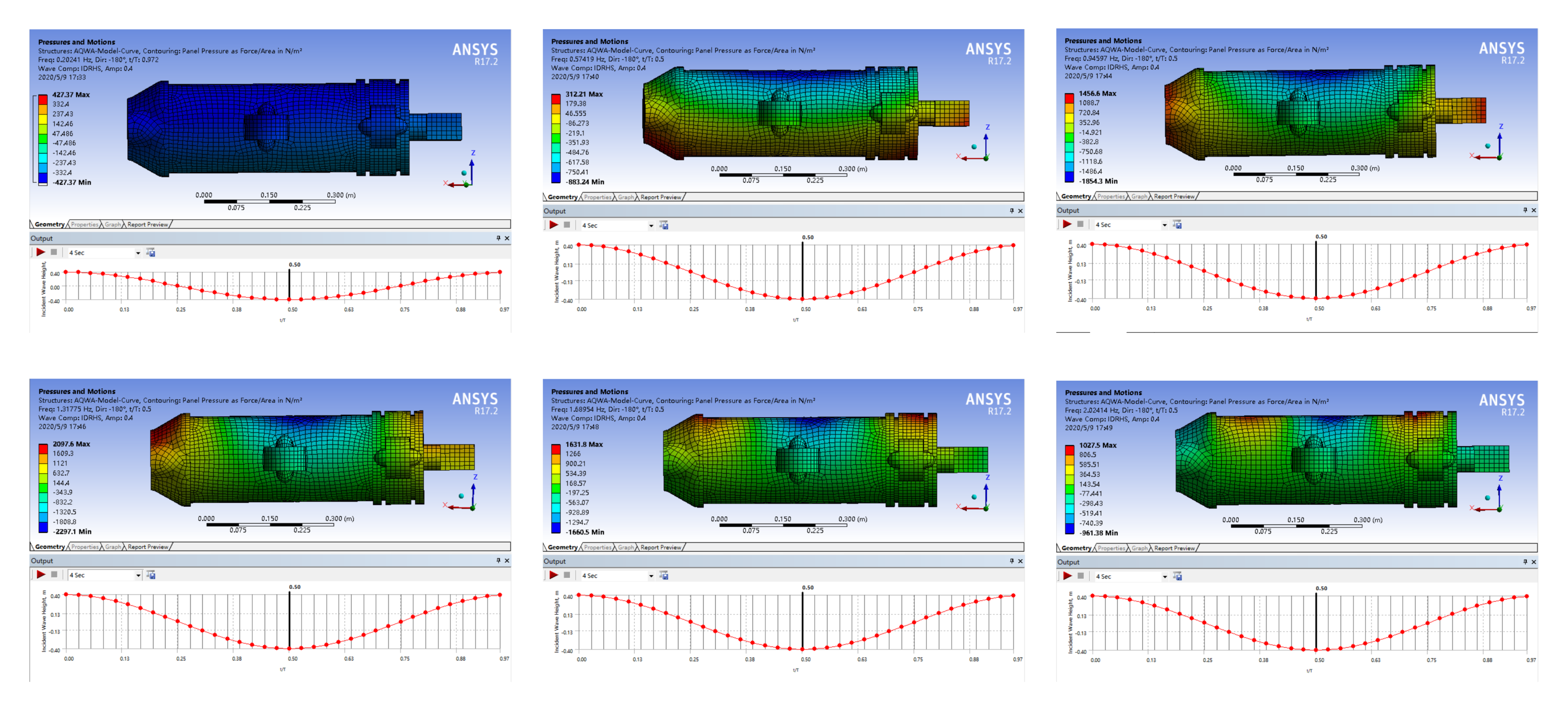Select the Graph tab in 0.57419 Hz panel
This screenshot has height=712, width=1568.
pyautogui.click(x=626, y=197)
